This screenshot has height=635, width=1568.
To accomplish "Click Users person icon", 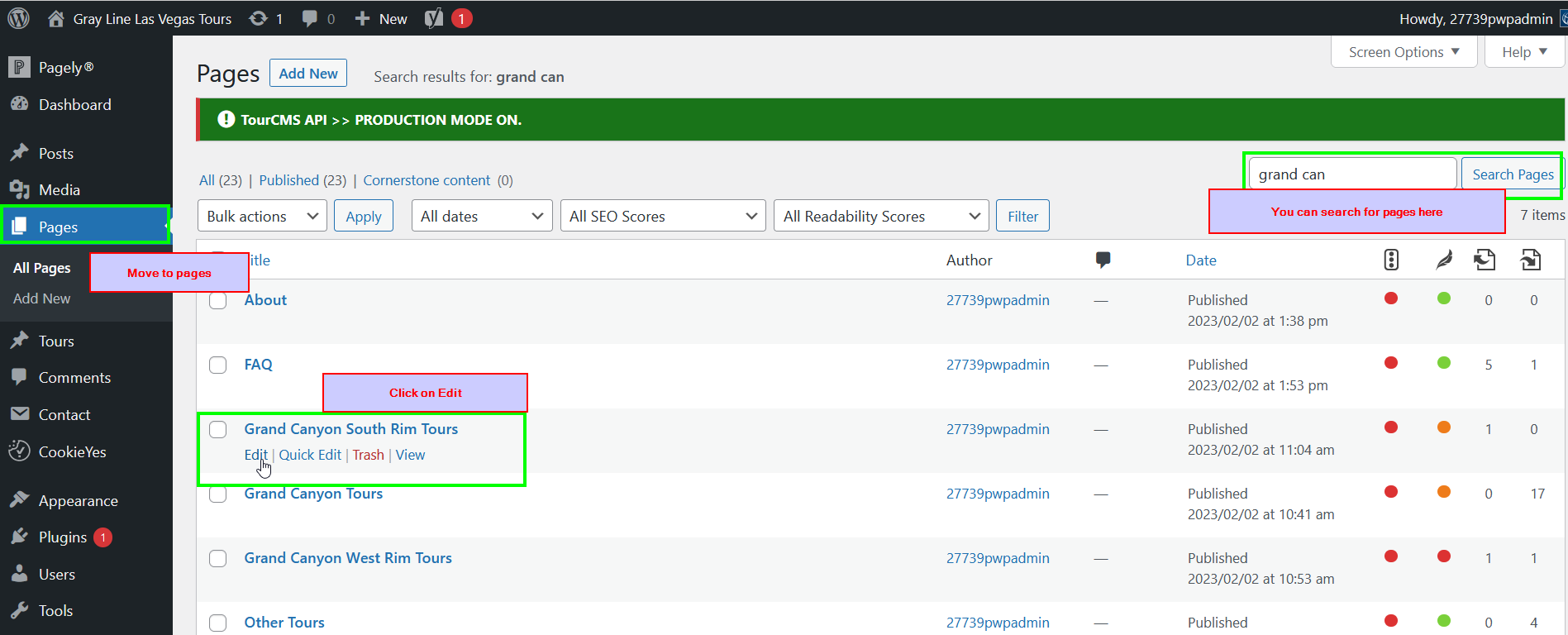I will pos(19,574).
